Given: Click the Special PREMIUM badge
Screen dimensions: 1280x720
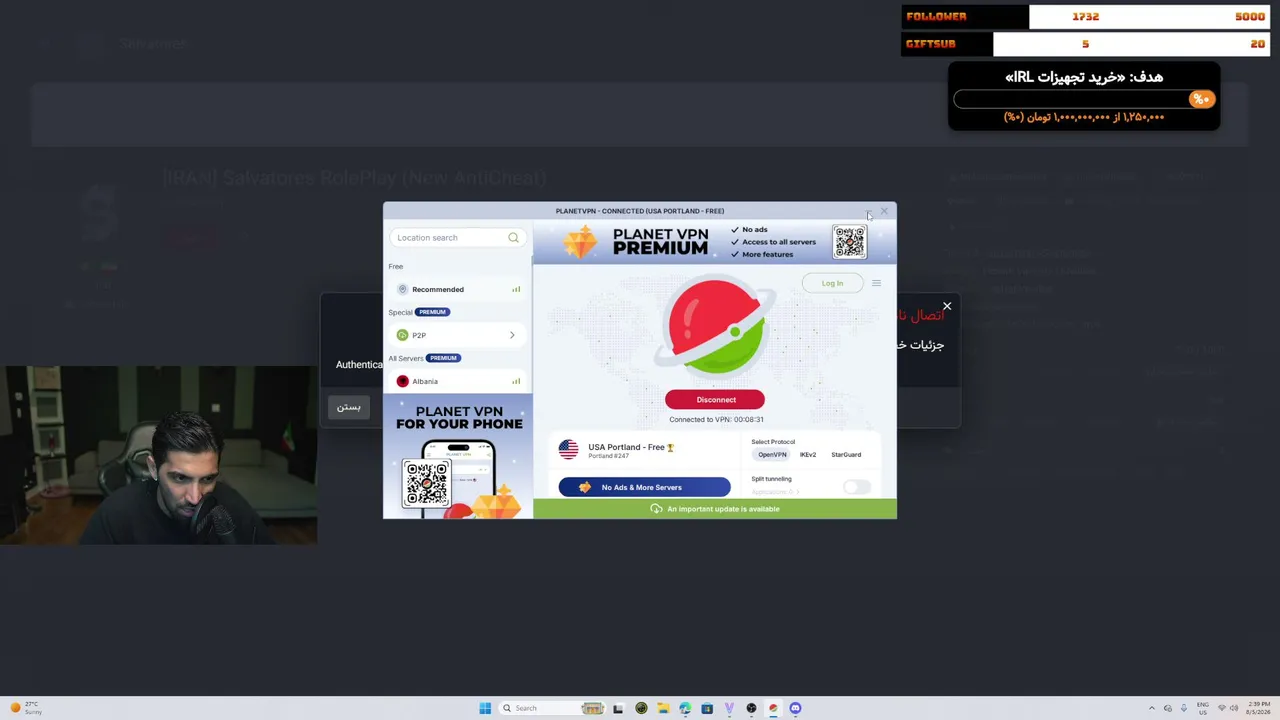Looking at the screenshot, I should [x=432, y=312].
